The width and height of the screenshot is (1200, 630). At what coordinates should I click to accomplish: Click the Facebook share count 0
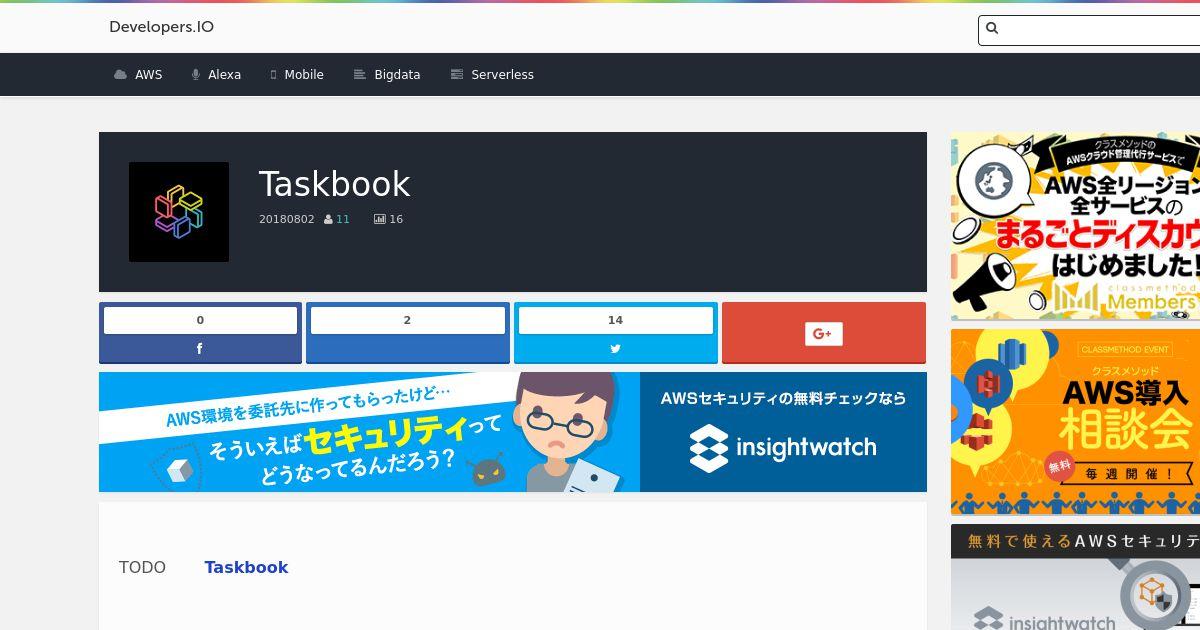(200, 320)
